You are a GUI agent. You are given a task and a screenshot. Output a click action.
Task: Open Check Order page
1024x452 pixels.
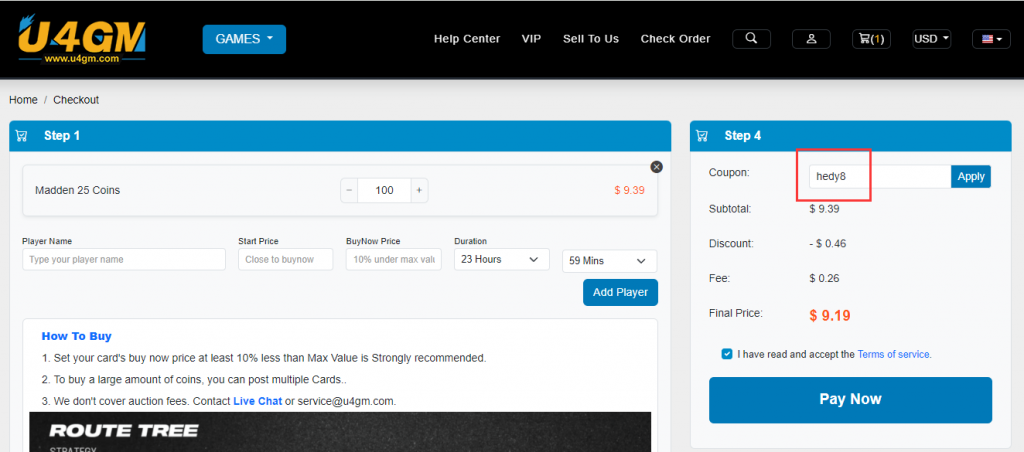click(x=675, y=39)
